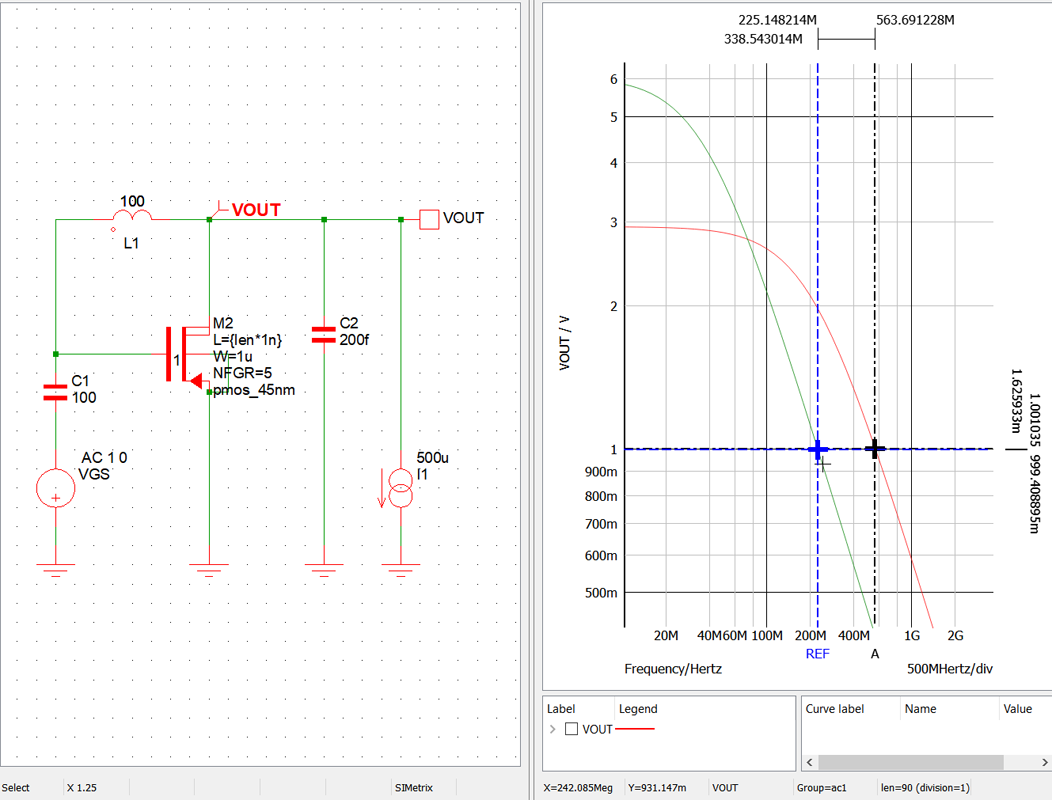This screenshot has height=800, width=1052.
Task: Select the VOUT terminal port symbol
Action: click(x=429, y=219)
